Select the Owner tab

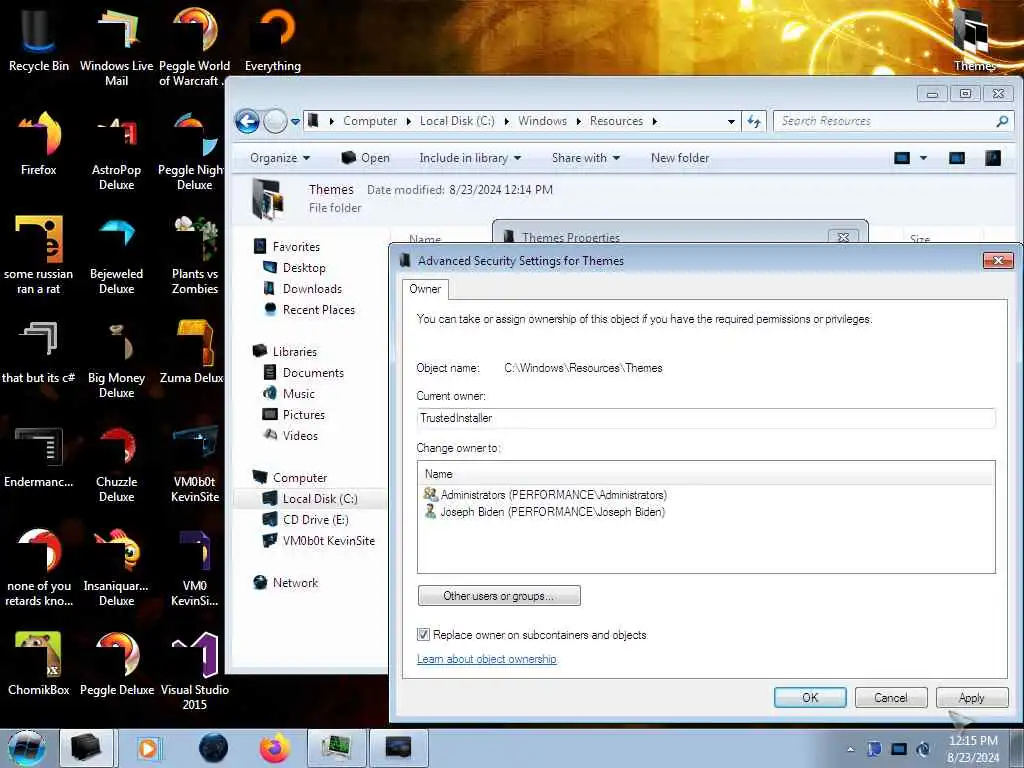click(x=425, y=289)
